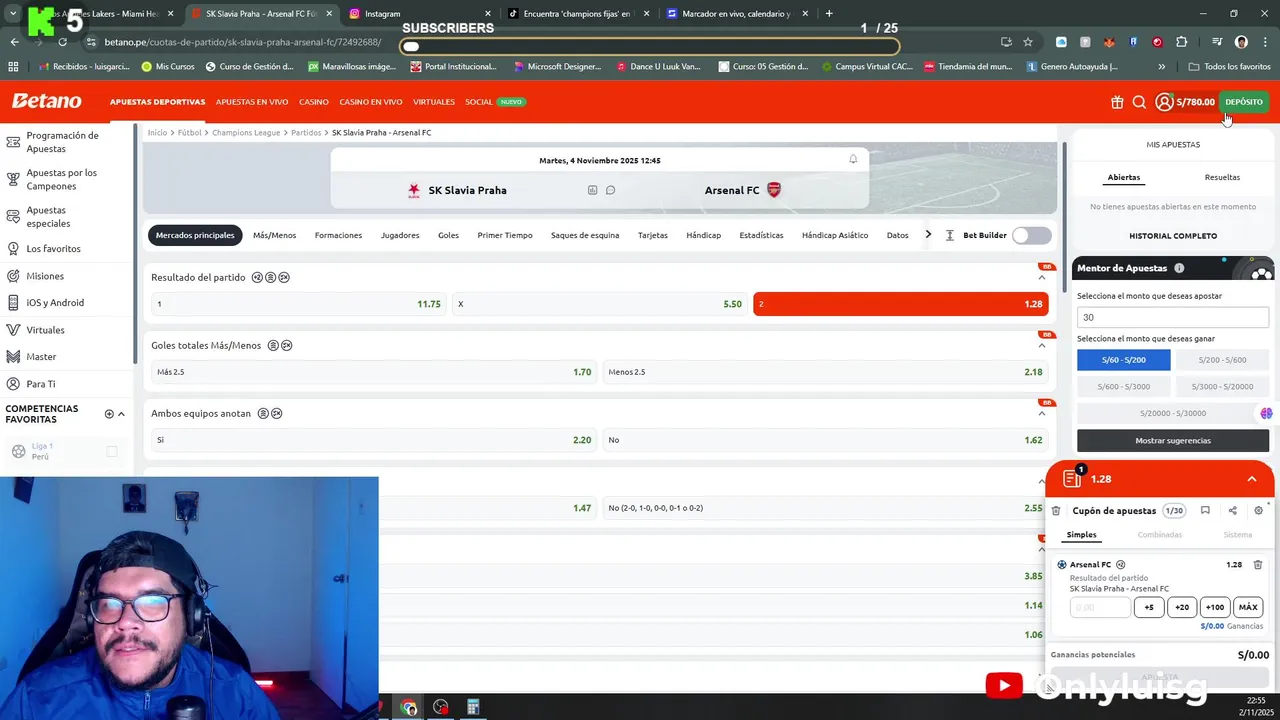Select the S/20000 - S/30000 winnings range

1172,413
